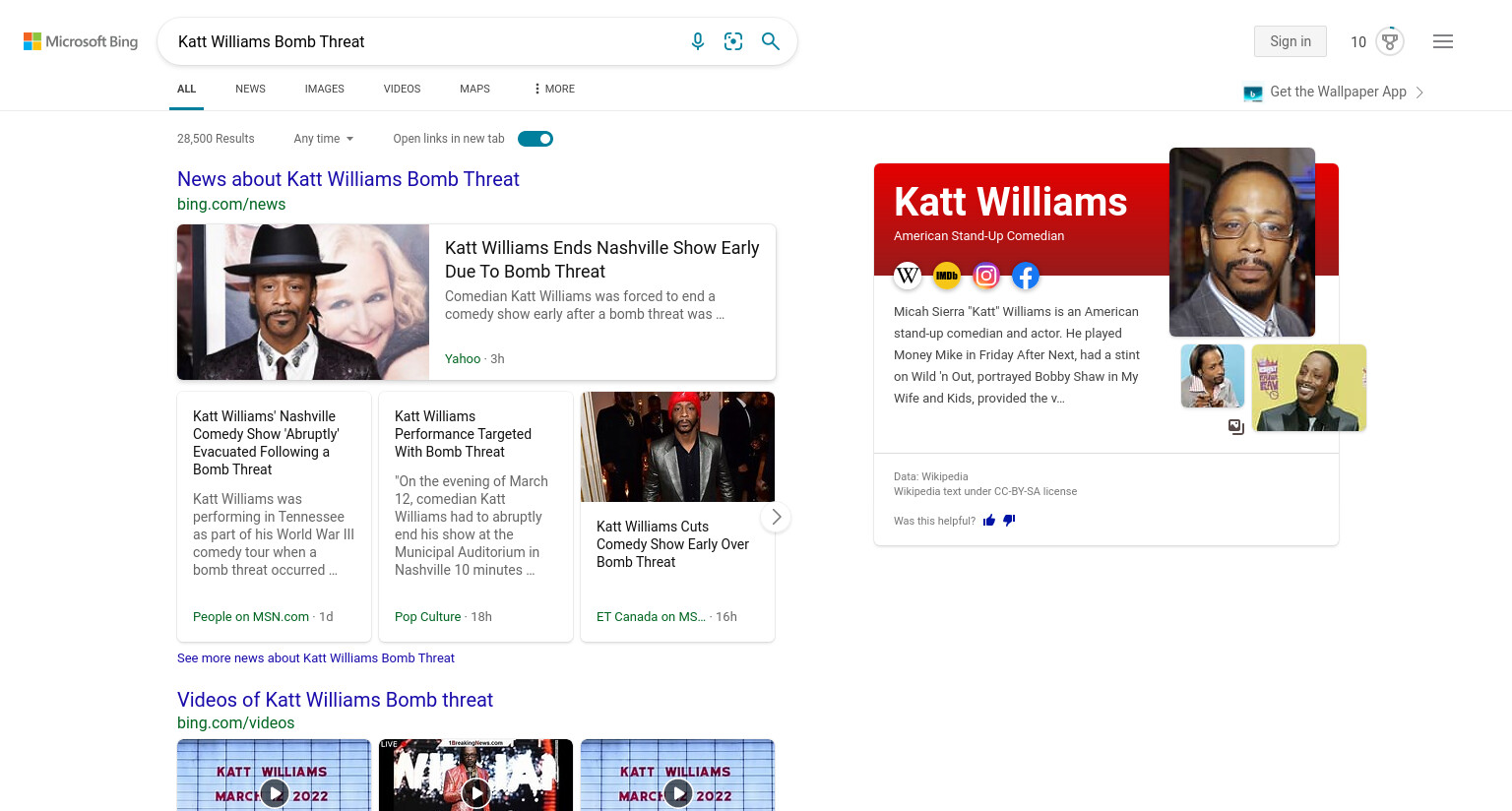Toggle Open links in new tab switch

pos(535,139)
